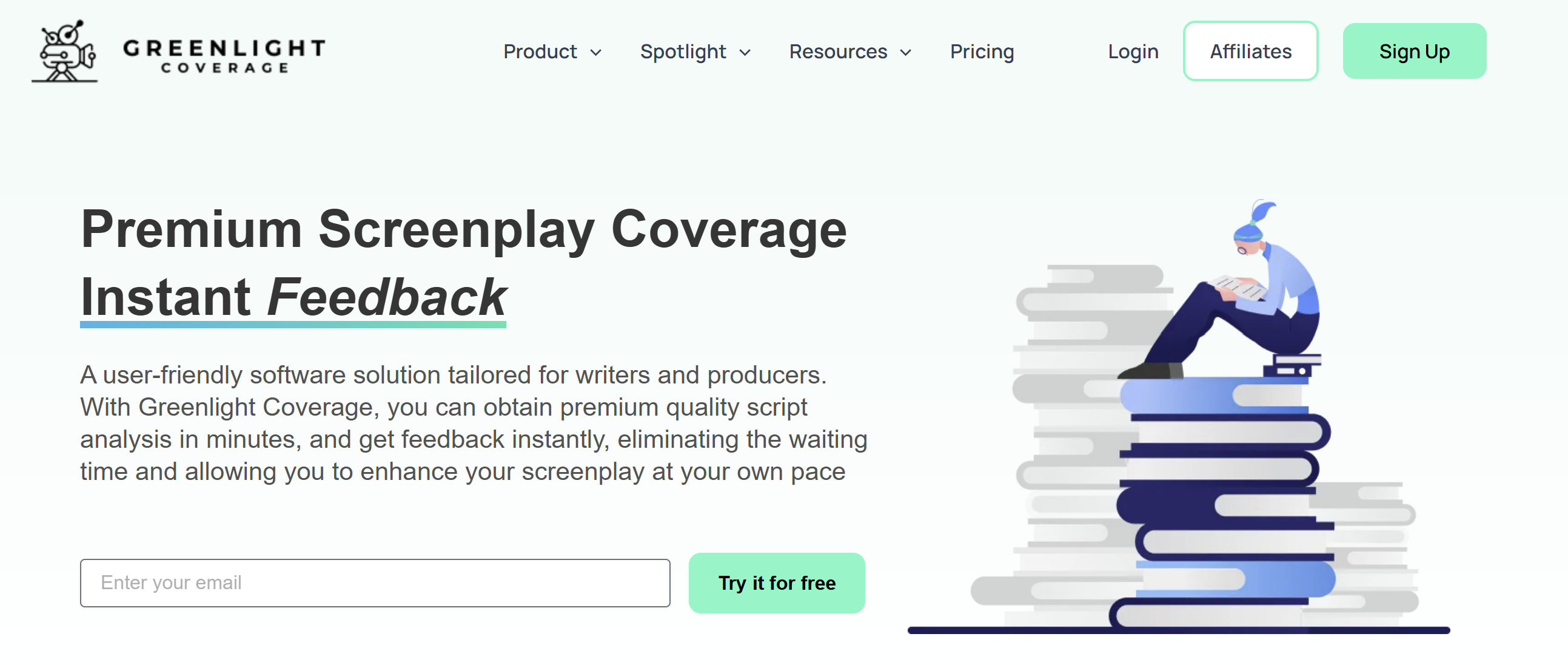Expand the chevron beside Resources

click(x=906, y=53)
